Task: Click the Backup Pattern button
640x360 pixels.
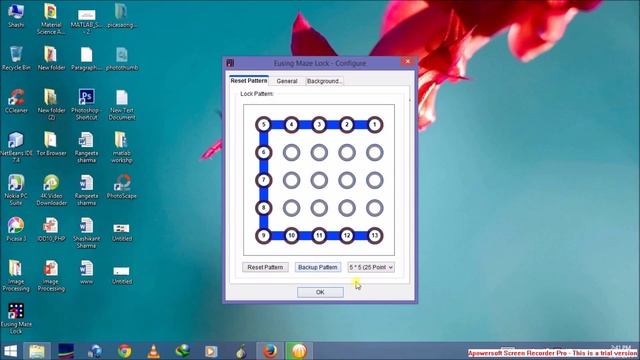Action: click(x=318, y=267)
